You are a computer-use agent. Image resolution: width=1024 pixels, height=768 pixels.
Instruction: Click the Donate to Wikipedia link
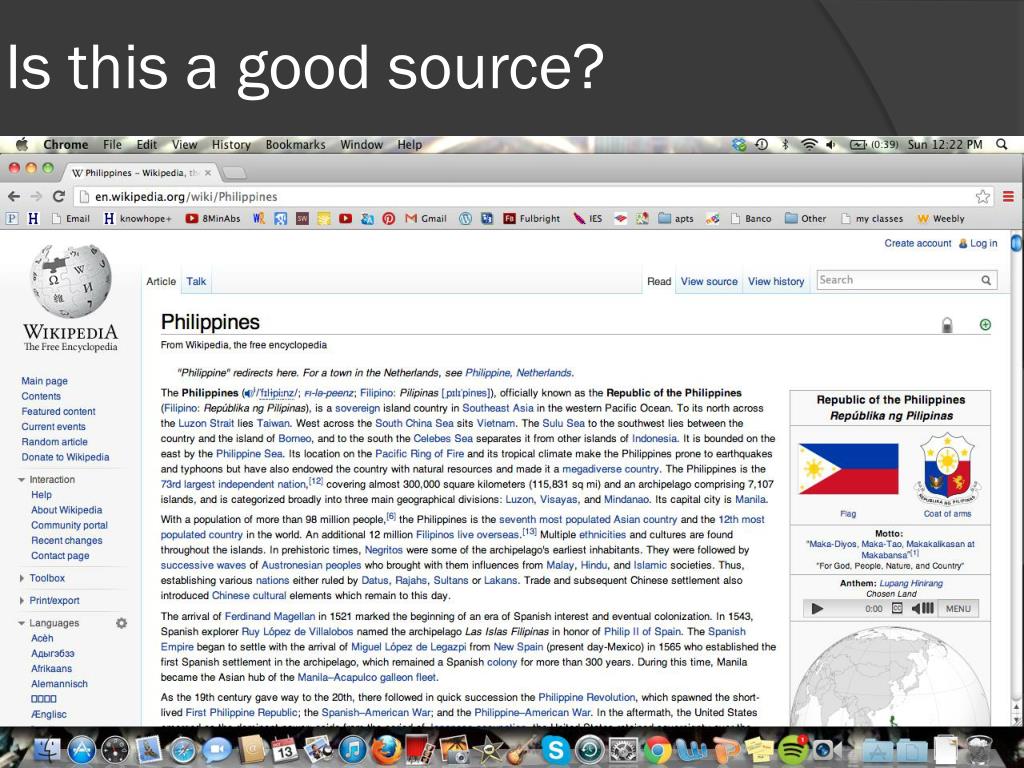tap(65, 457)
